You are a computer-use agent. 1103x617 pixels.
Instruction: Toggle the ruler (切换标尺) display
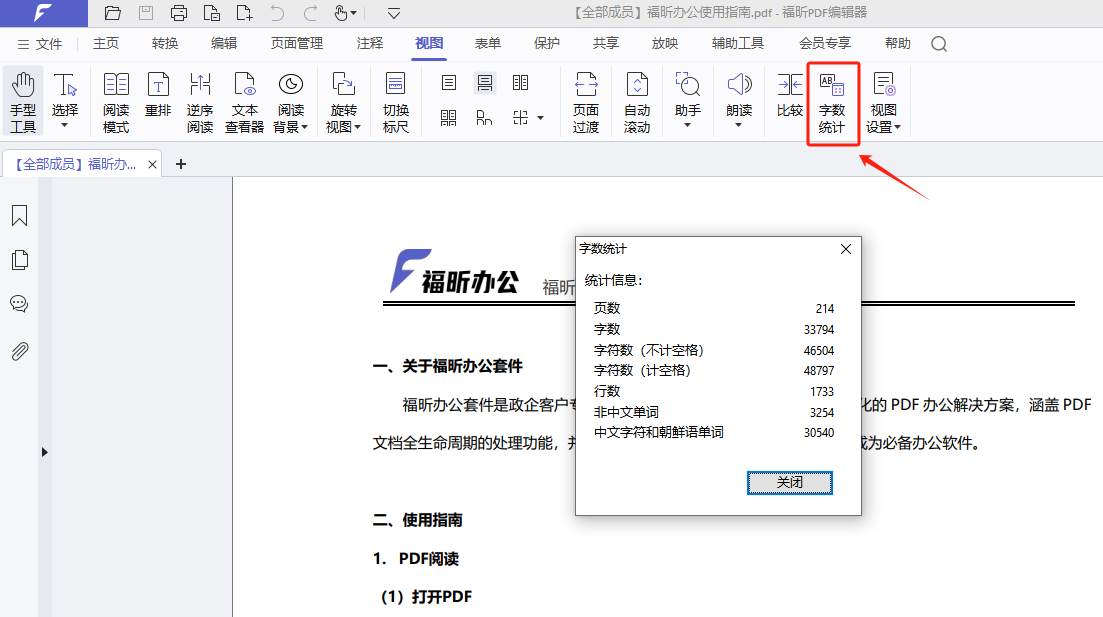coord(396,103)
